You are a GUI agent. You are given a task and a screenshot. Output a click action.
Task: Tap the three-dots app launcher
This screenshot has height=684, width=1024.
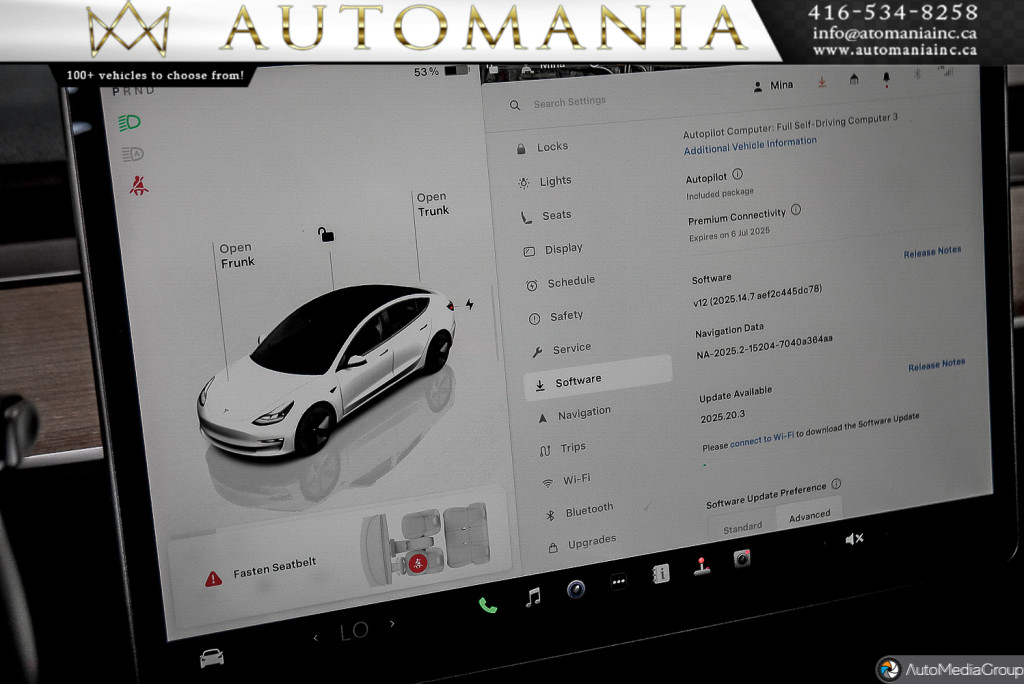pos(619,581)
